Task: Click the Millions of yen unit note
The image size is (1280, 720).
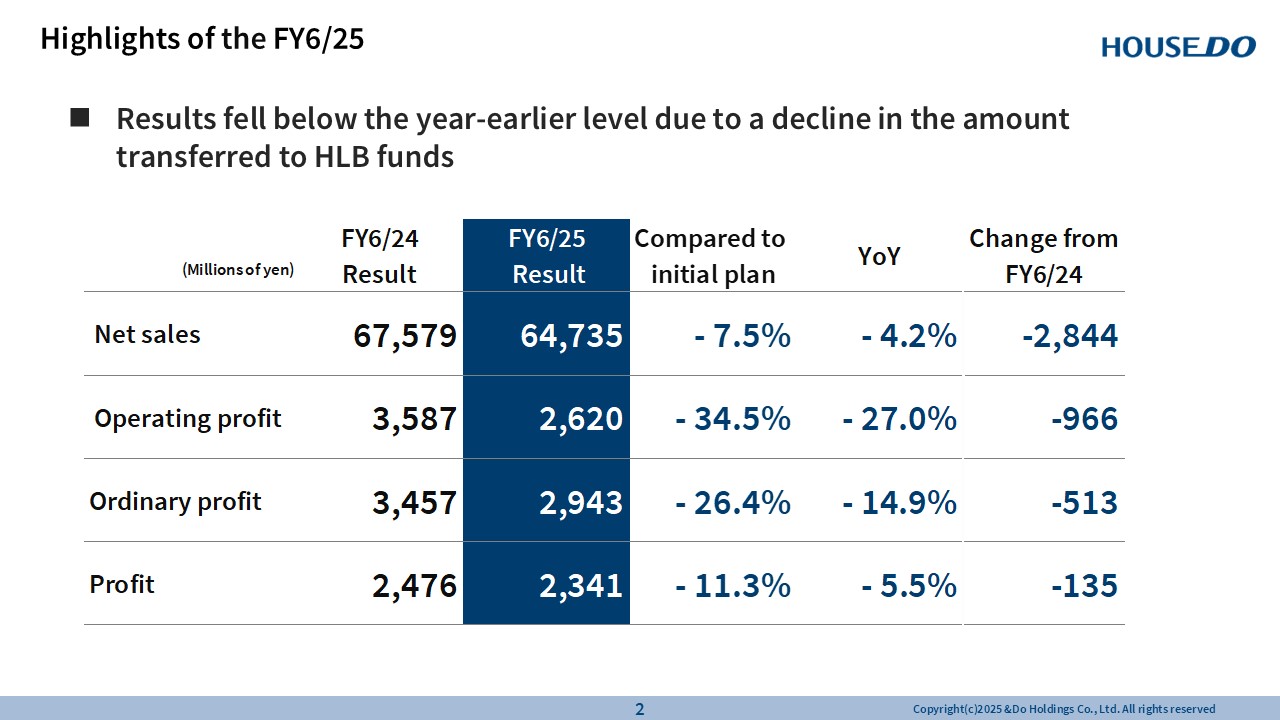Action: tap(238, 269)
